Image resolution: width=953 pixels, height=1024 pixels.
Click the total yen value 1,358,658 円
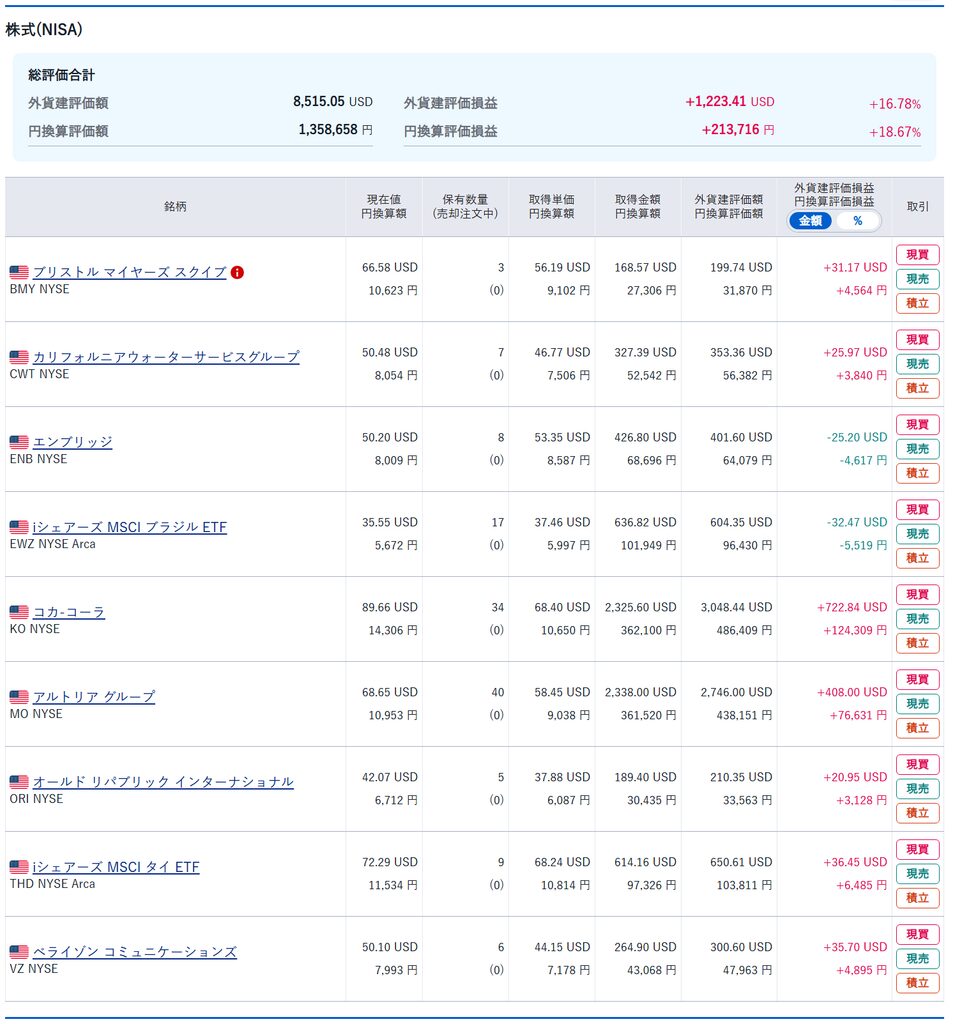pos(335,129)
